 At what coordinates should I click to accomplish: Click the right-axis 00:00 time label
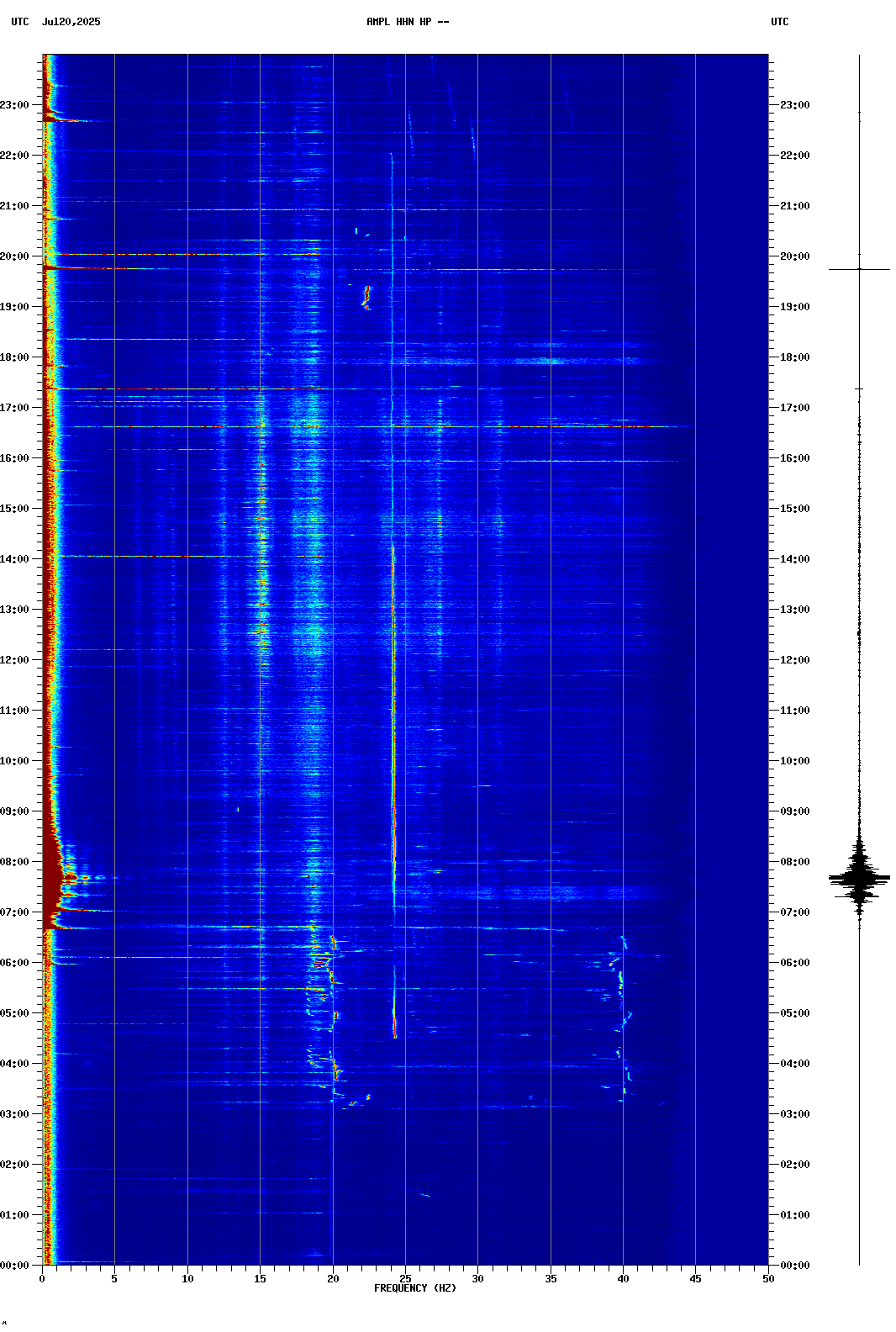coord(795,1266)
